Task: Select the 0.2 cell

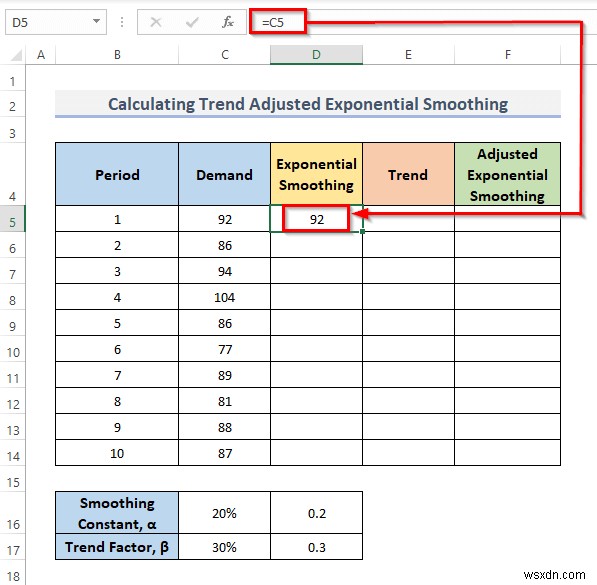Action: [316, 513]
